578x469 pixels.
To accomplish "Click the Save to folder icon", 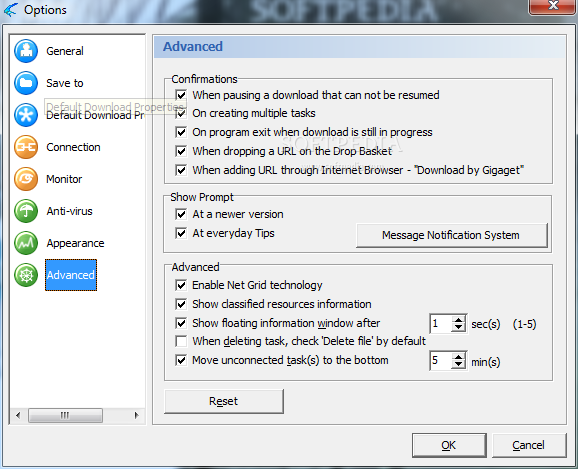I will [x=26, y=83].
